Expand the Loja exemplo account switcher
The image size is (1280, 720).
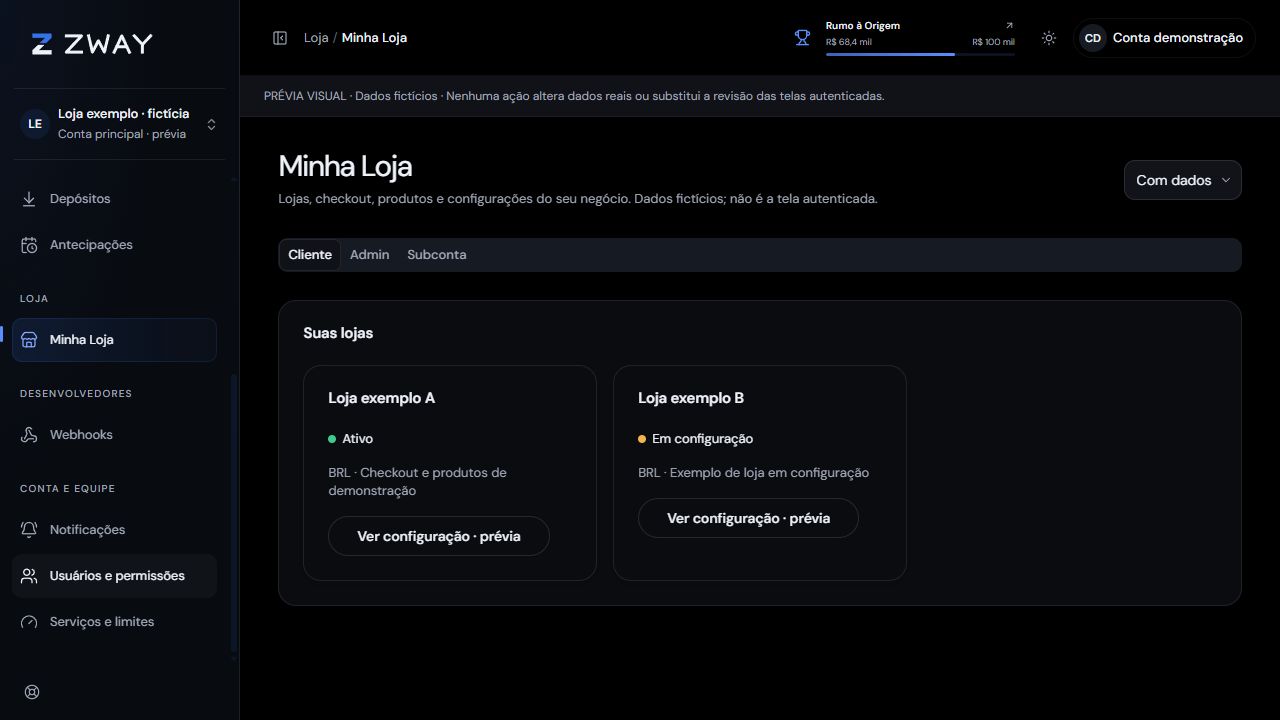point(120,124)
